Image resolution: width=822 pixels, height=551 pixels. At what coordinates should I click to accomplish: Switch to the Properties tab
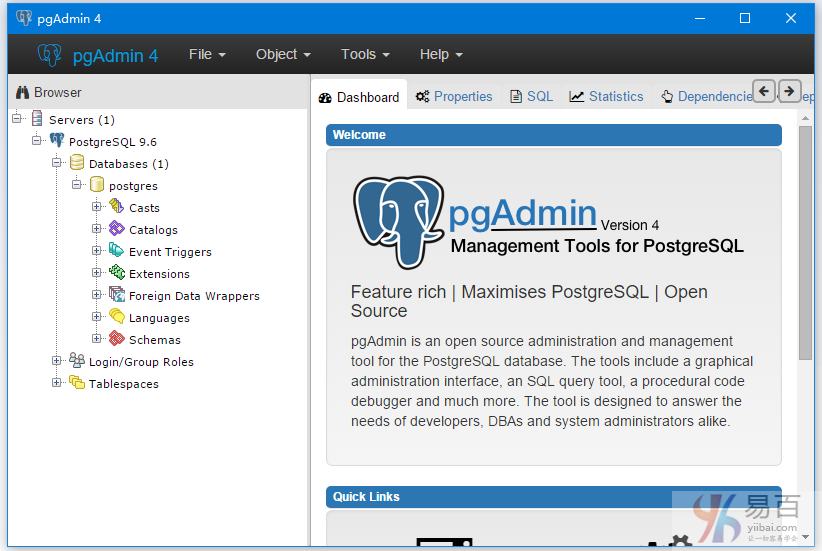pos(454,97)
